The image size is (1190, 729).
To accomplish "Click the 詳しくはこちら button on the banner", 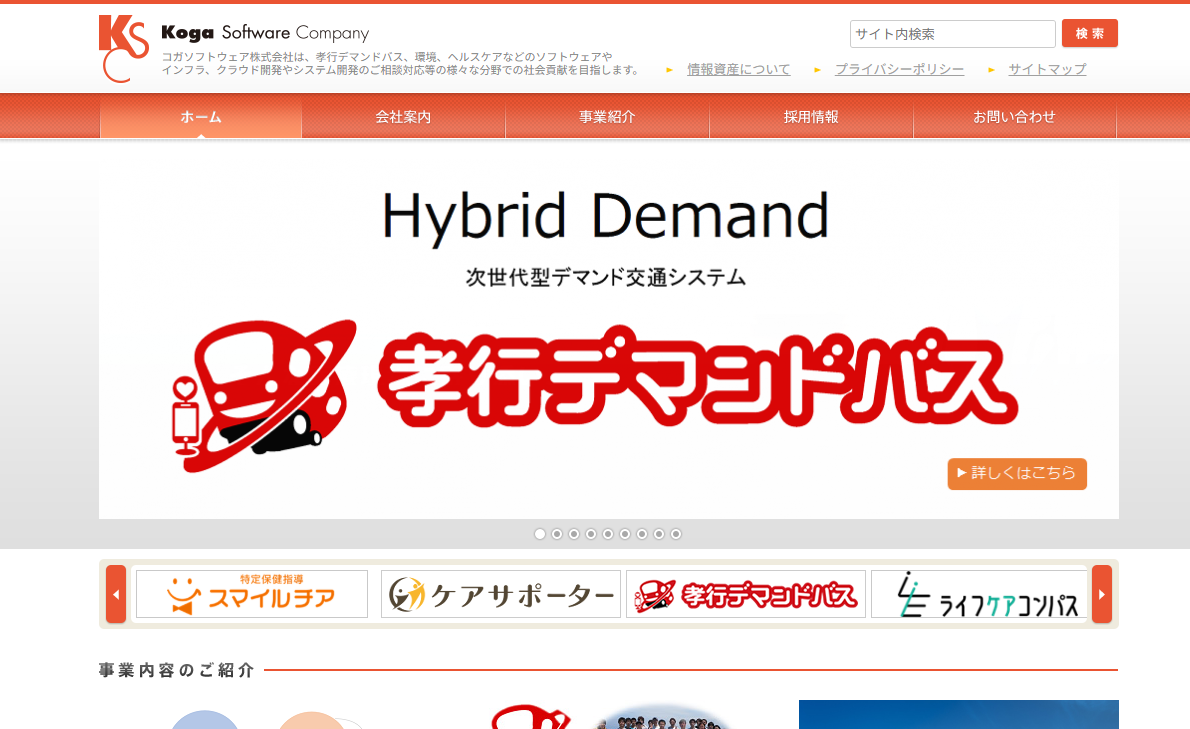I will coord(1017,473).
